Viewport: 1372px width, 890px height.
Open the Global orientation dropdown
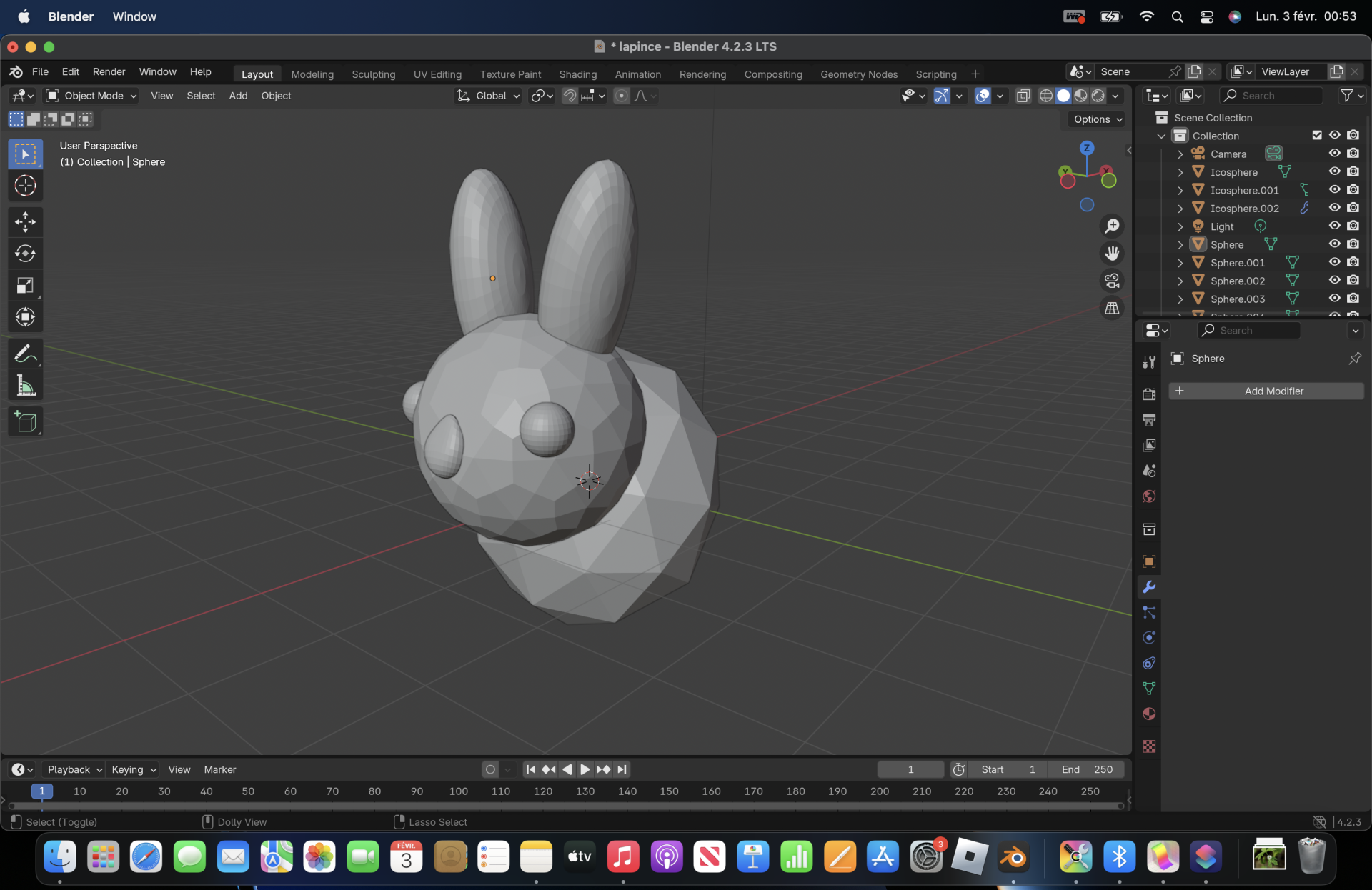tap(489, 96)
